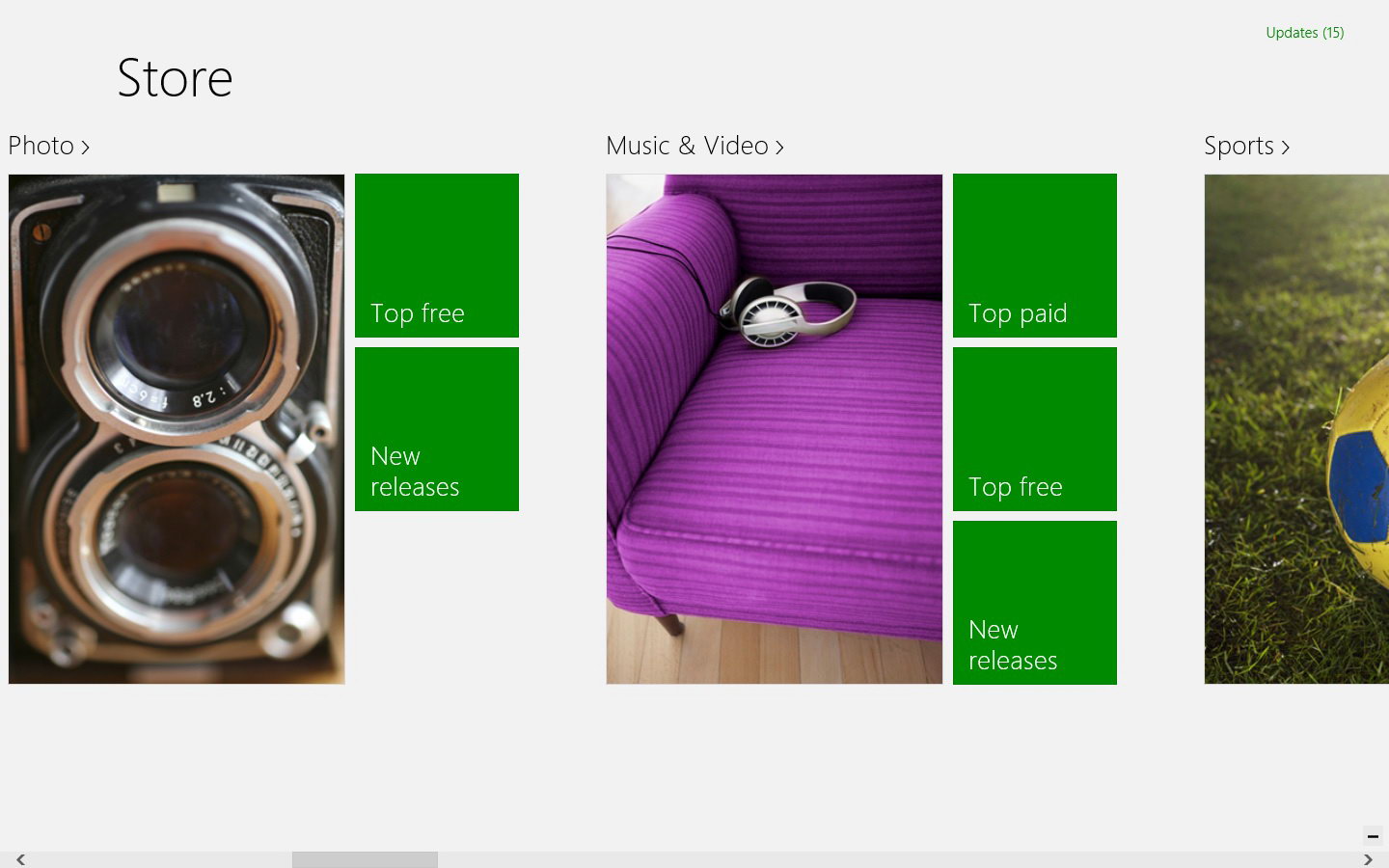Select Top free tile under Photo

pos(437,256)
